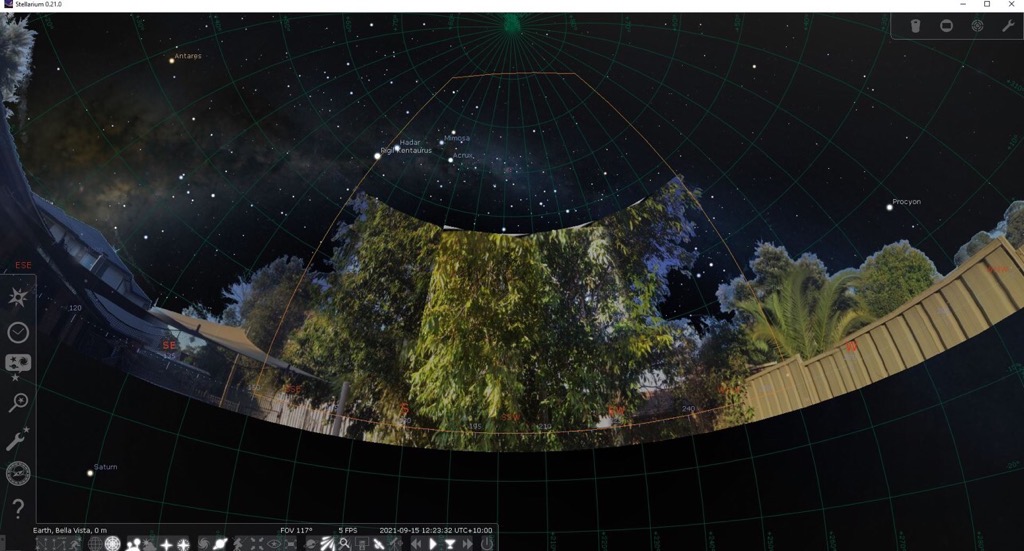Toggle exoplanets display icon
1024x551 pixels.
pyautogui.click(x=310, y=543)
